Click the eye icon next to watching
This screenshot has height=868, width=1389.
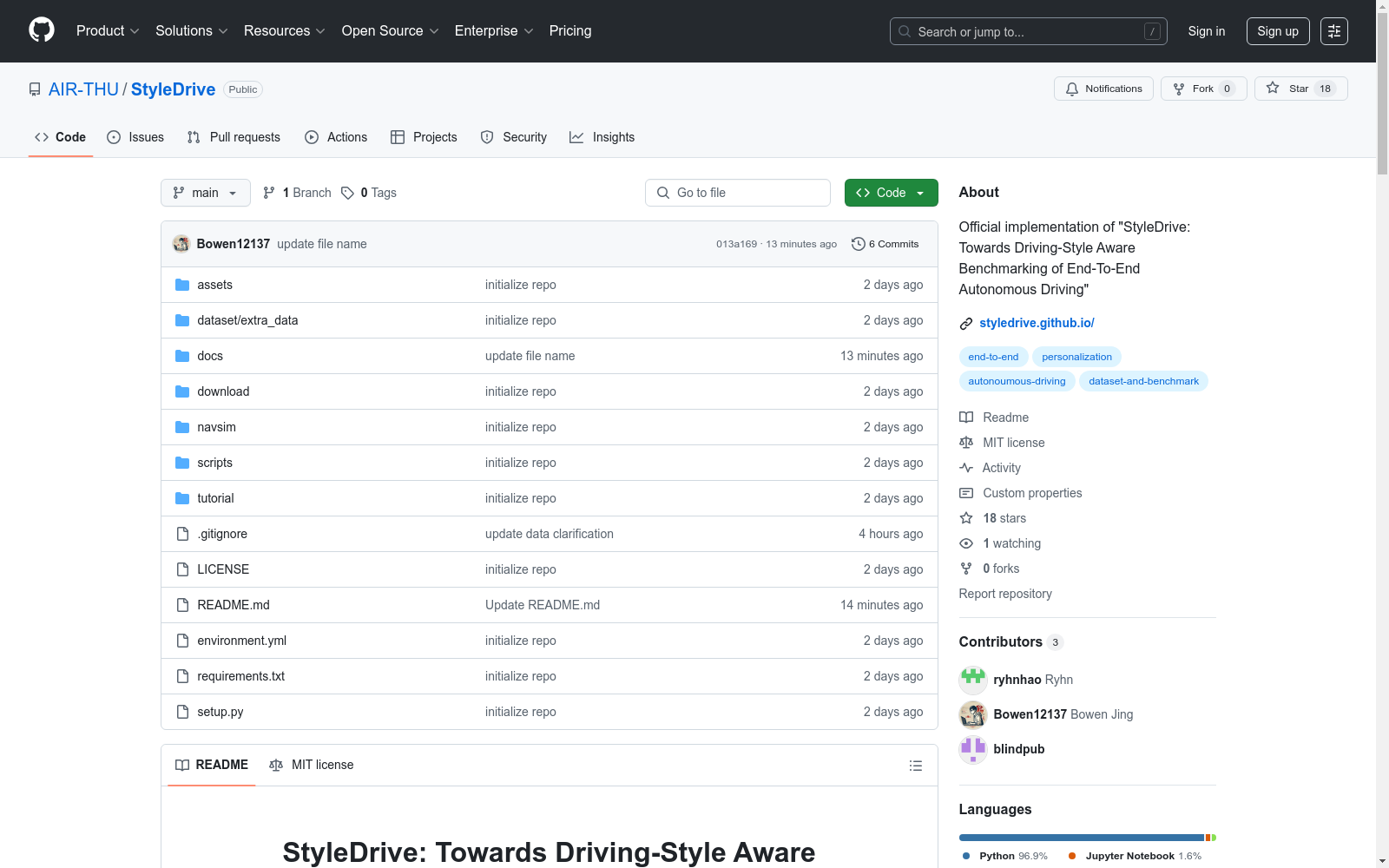[x=966, y=543]
